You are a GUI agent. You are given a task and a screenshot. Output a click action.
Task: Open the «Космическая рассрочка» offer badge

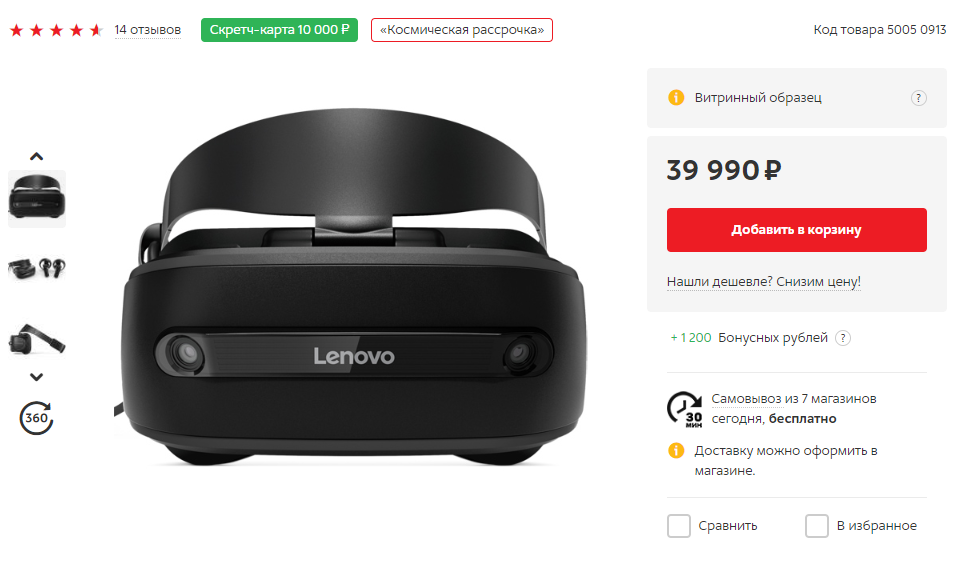pyautogui.click(x=462, y=30)
